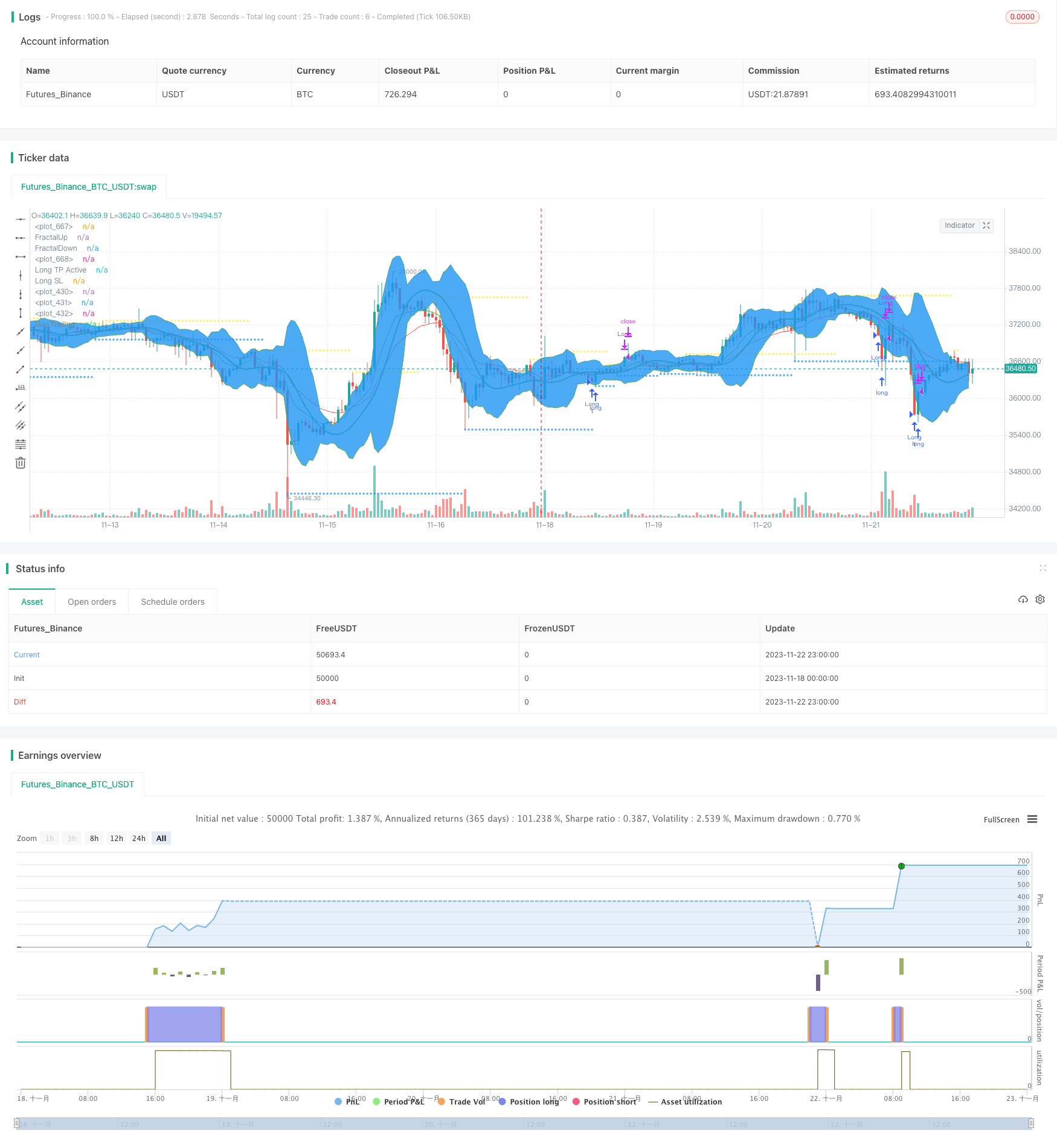Click the left handle of range navigator
The height and width of the screenshot is (1148, 1057).
point(17,1124)
